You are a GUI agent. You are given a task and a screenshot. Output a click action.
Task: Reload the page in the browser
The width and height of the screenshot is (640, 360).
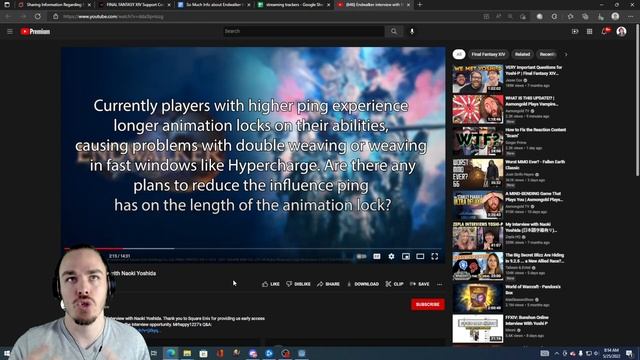click(x=38, y=16)
